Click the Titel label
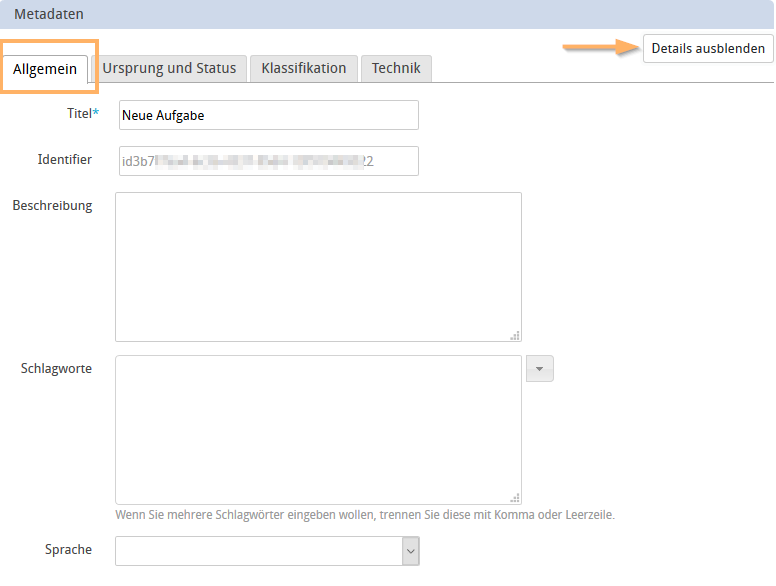This screenshot has width=776, height=586. (83, 113)
